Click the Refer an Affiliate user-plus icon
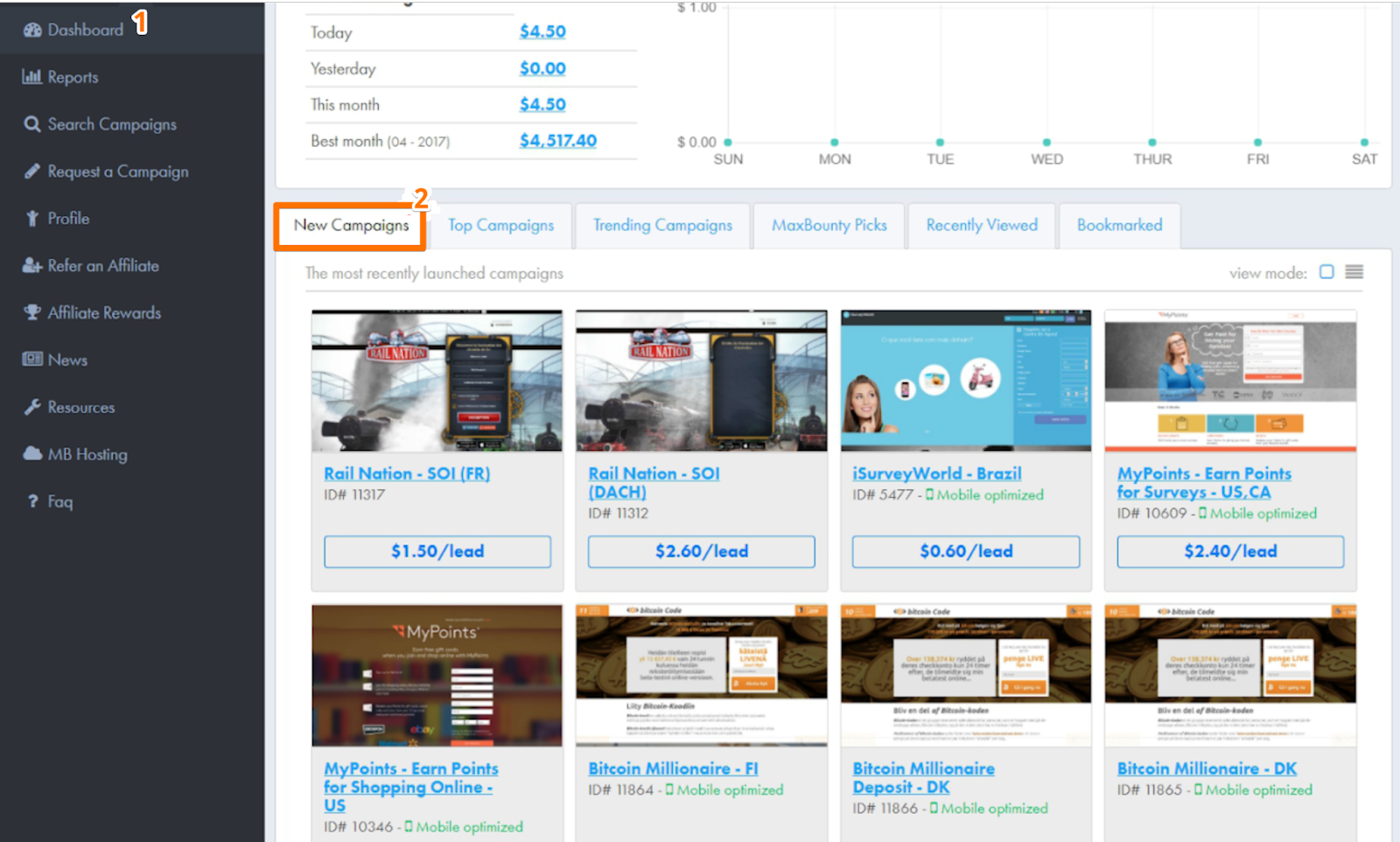The width and height of the screenshot is (1400, 842). 32,266
